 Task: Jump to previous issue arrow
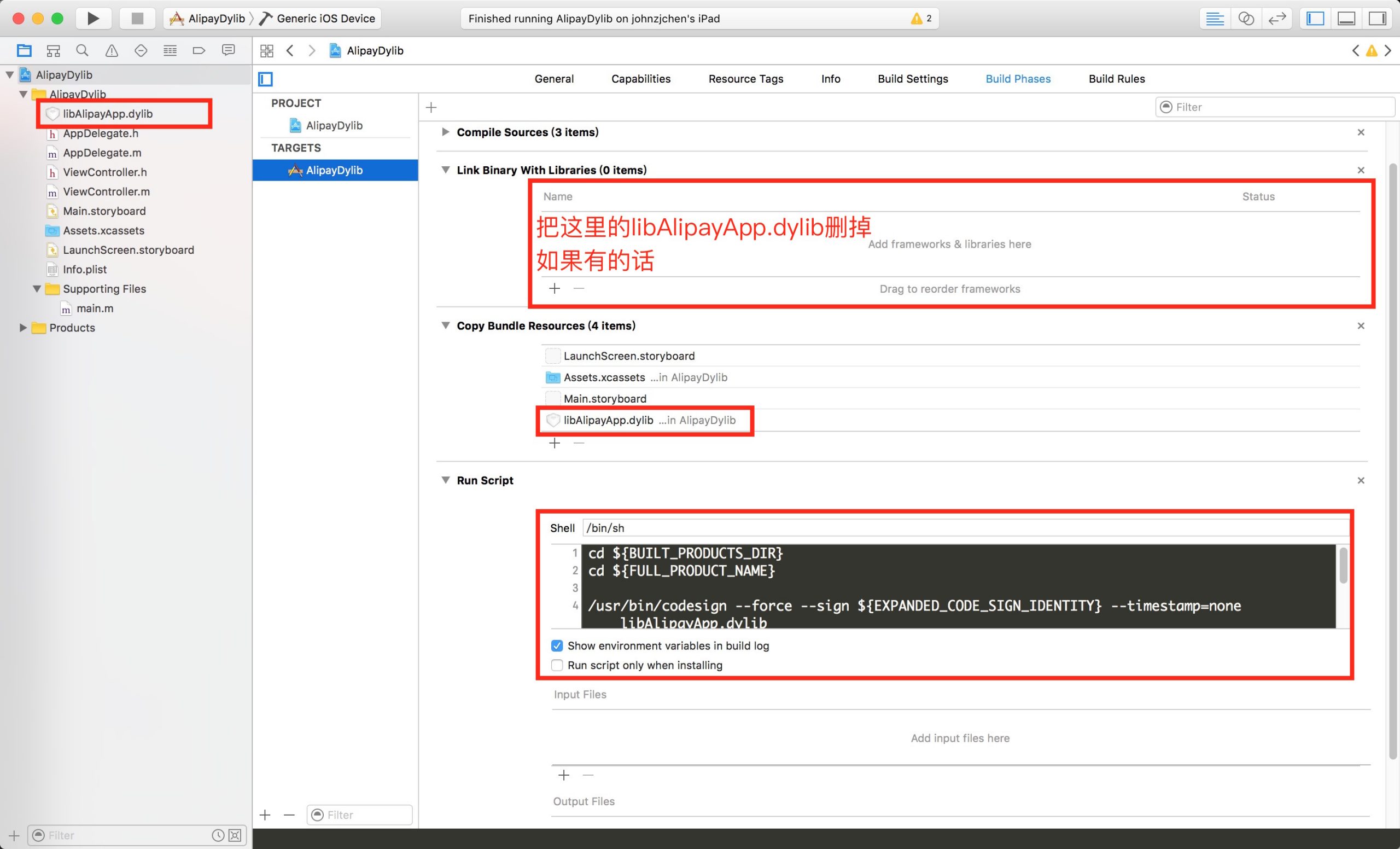[1356, 50]
